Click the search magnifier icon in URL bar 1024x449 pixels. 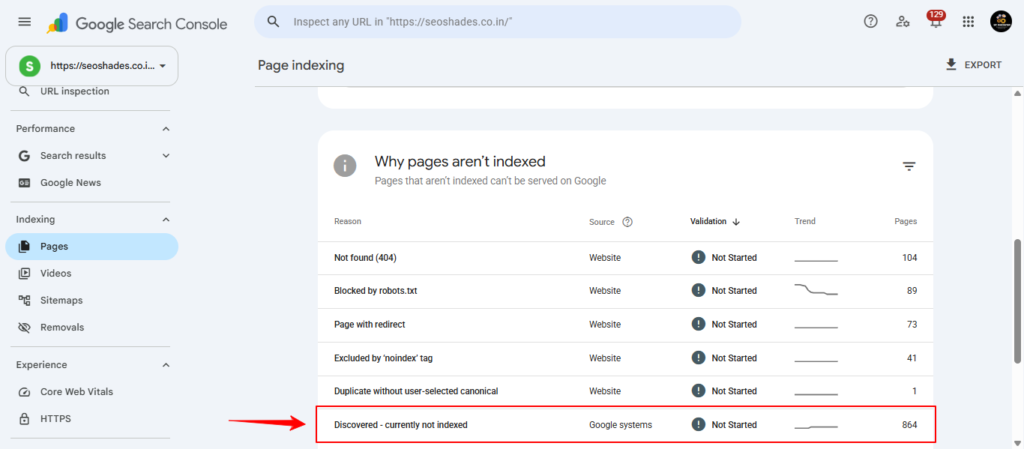click(274, 22)
